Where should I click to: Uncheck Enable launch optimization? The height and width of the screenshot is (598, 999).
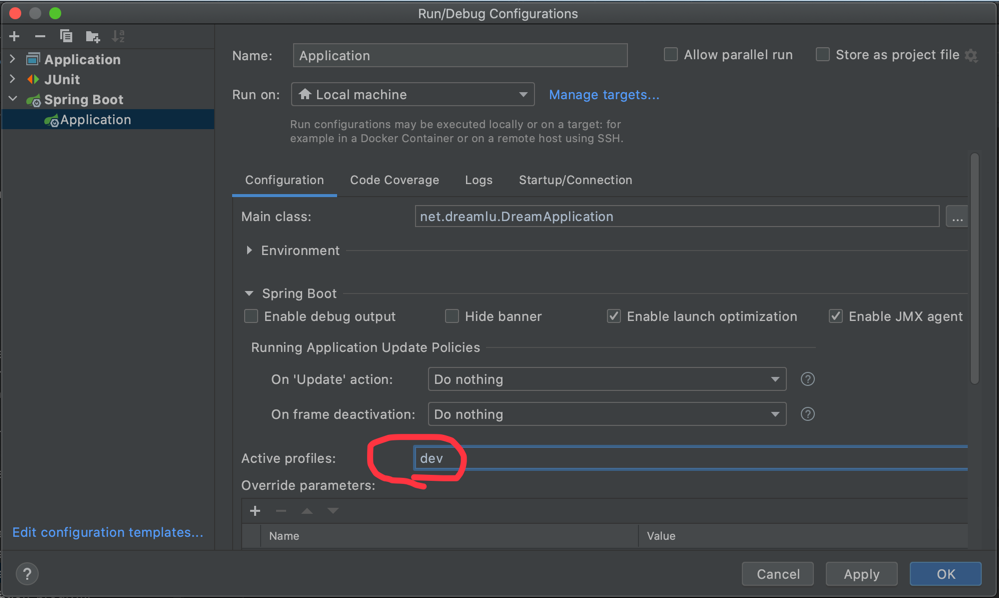(614, 317)
